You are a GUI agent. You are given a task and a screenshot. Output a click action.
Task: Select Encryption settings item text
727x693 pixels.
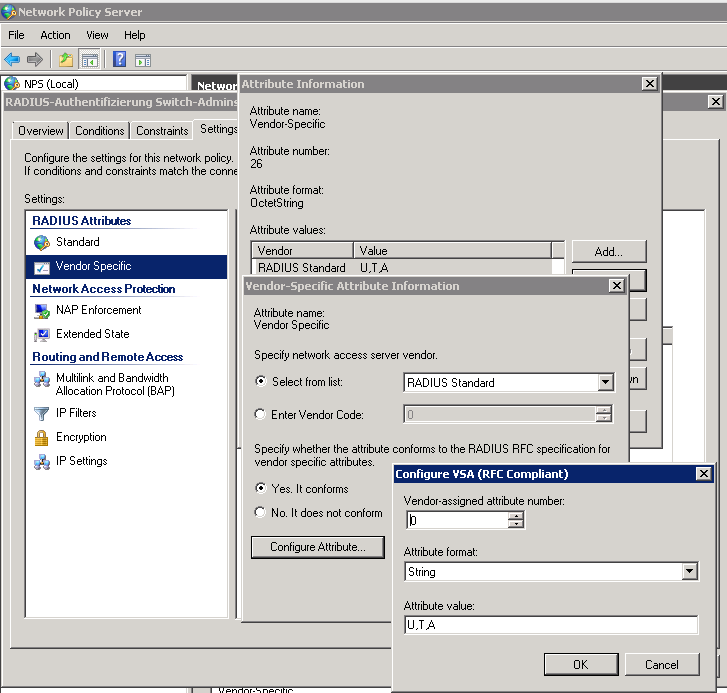(81, 437)
